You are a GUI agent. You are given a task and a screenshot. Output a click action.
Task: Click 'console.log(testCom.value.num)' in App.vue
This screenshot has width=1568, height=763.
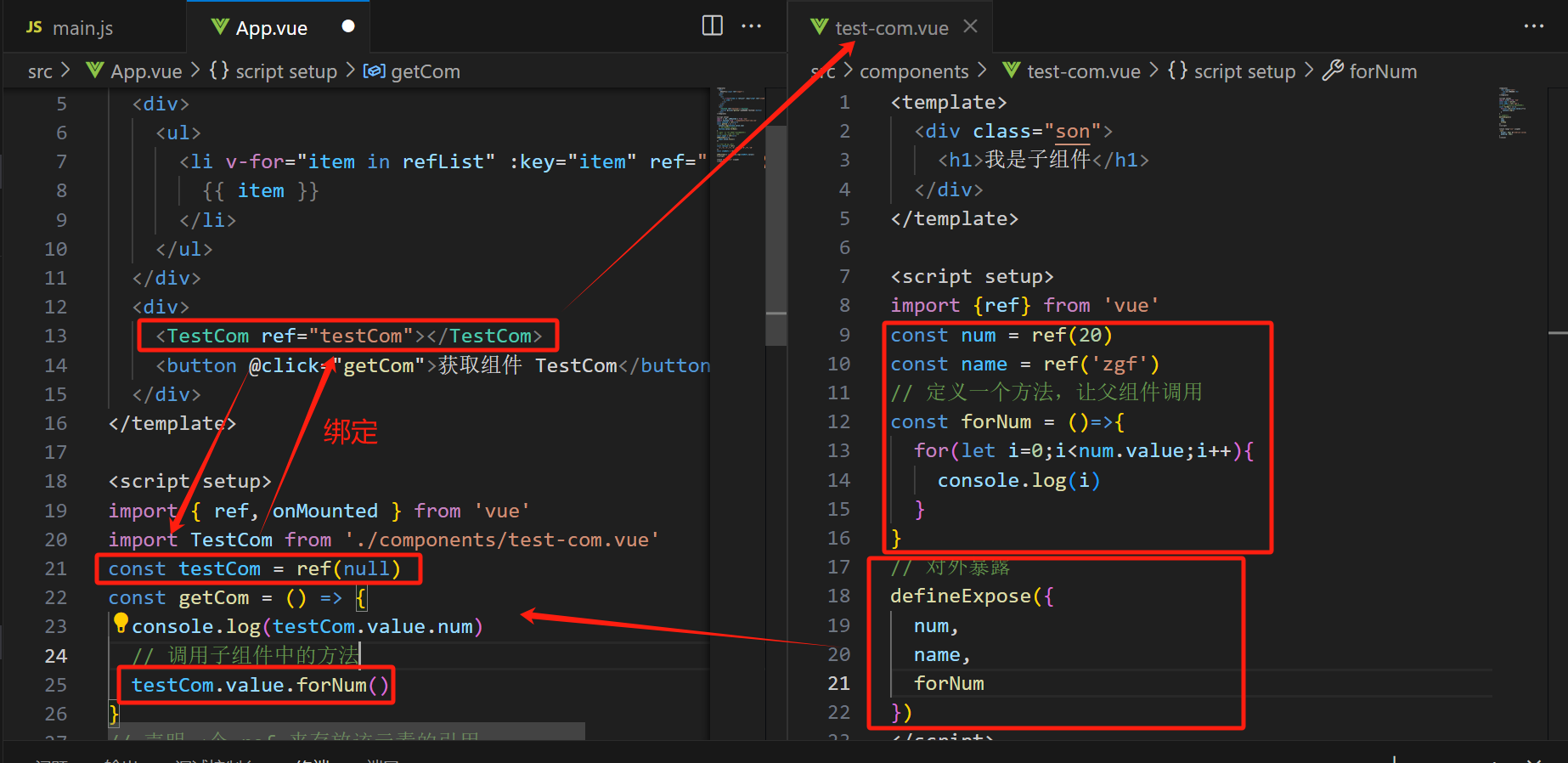[307, 626]
